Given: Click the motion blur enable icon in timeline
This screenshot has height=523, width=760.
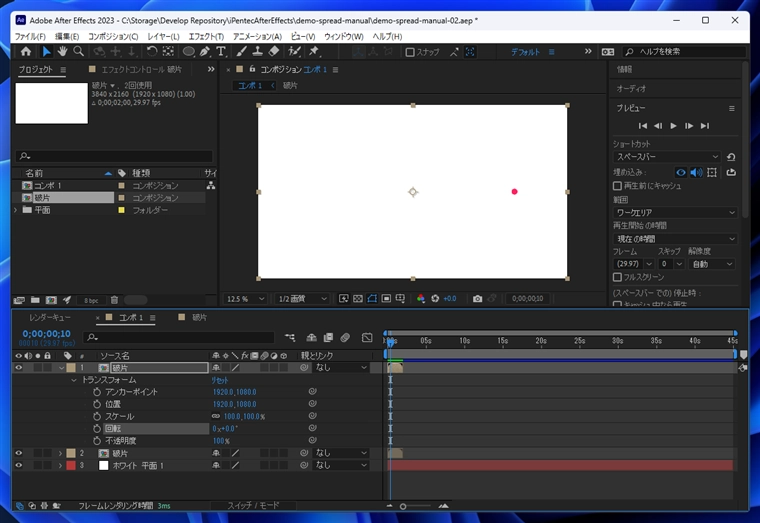Looking at the screenshot, I should click(345, 337).
